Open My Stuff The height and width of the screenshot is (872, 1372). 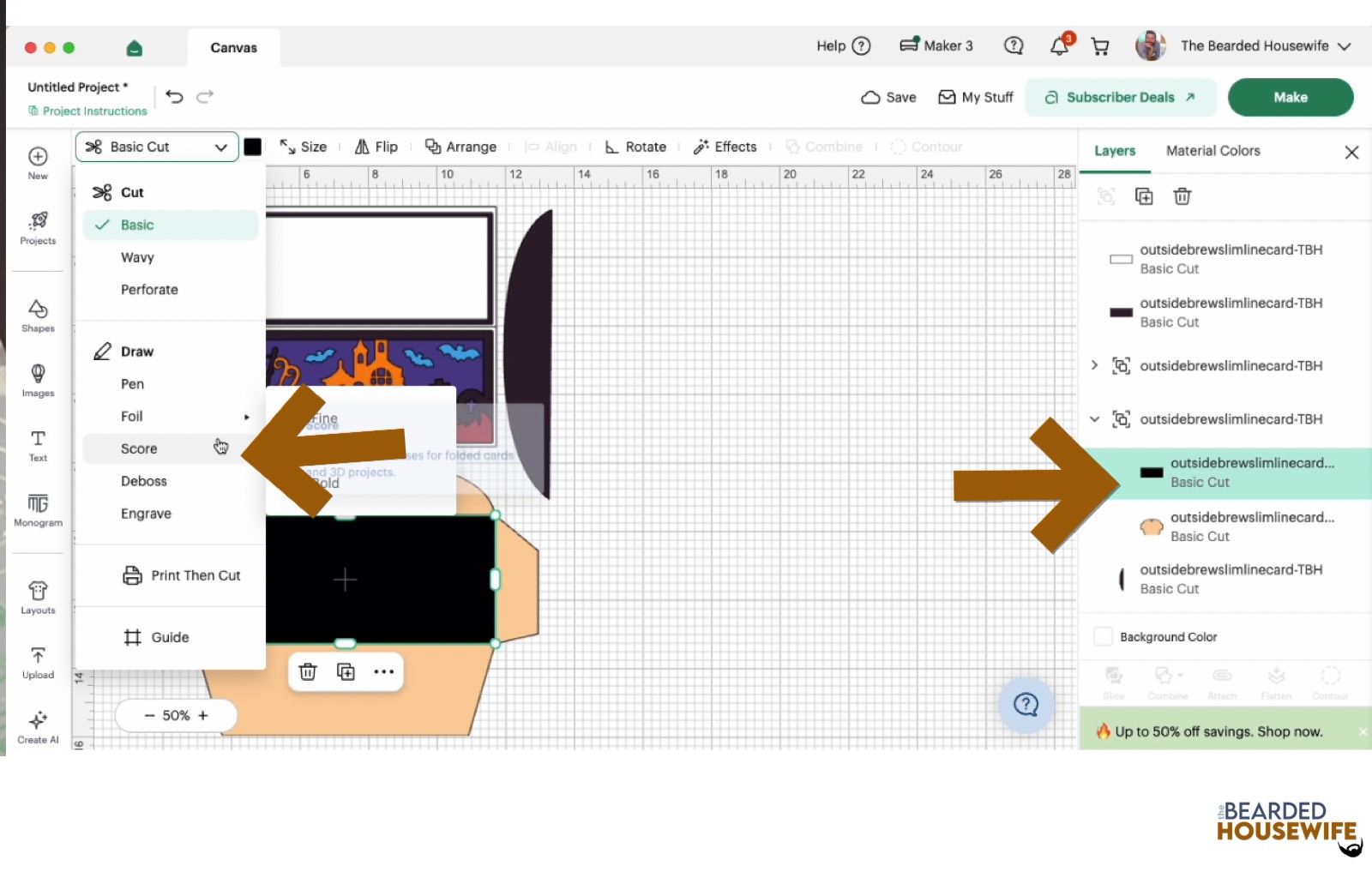976,97
